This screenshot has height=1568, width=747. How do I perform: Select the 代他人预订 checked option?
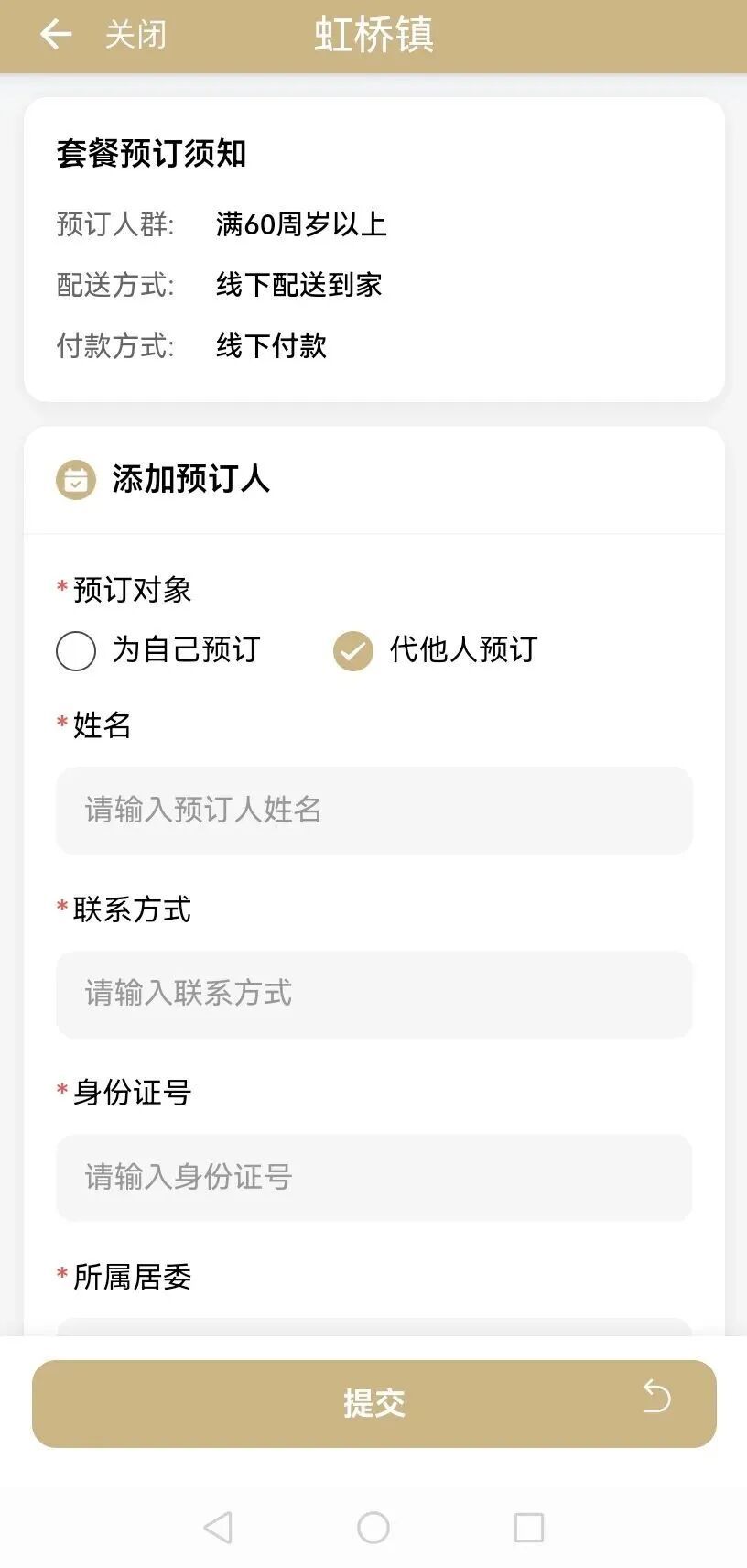tap(353, 651)
